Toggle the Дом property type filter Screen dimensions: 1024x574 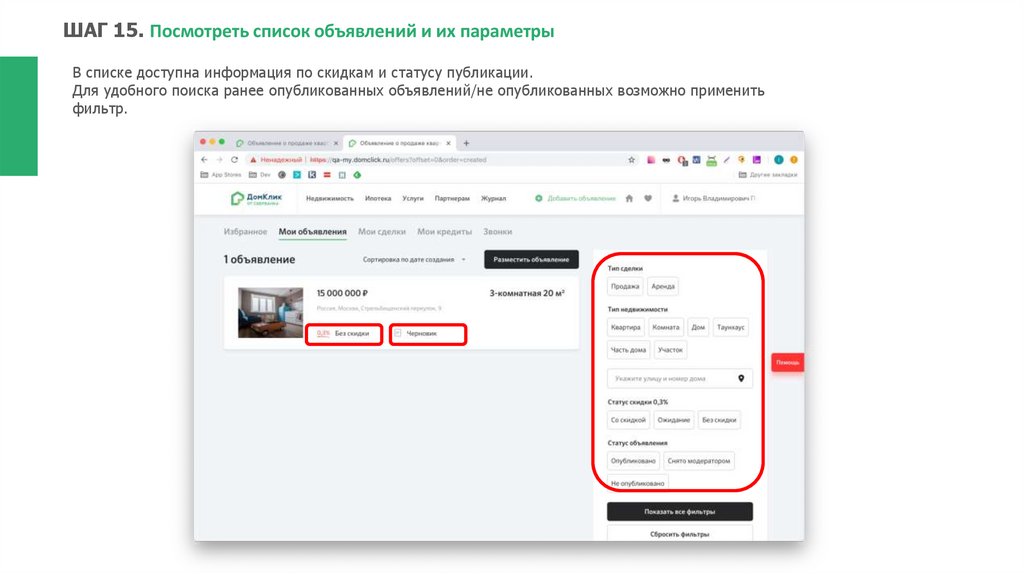pos(698,328)
